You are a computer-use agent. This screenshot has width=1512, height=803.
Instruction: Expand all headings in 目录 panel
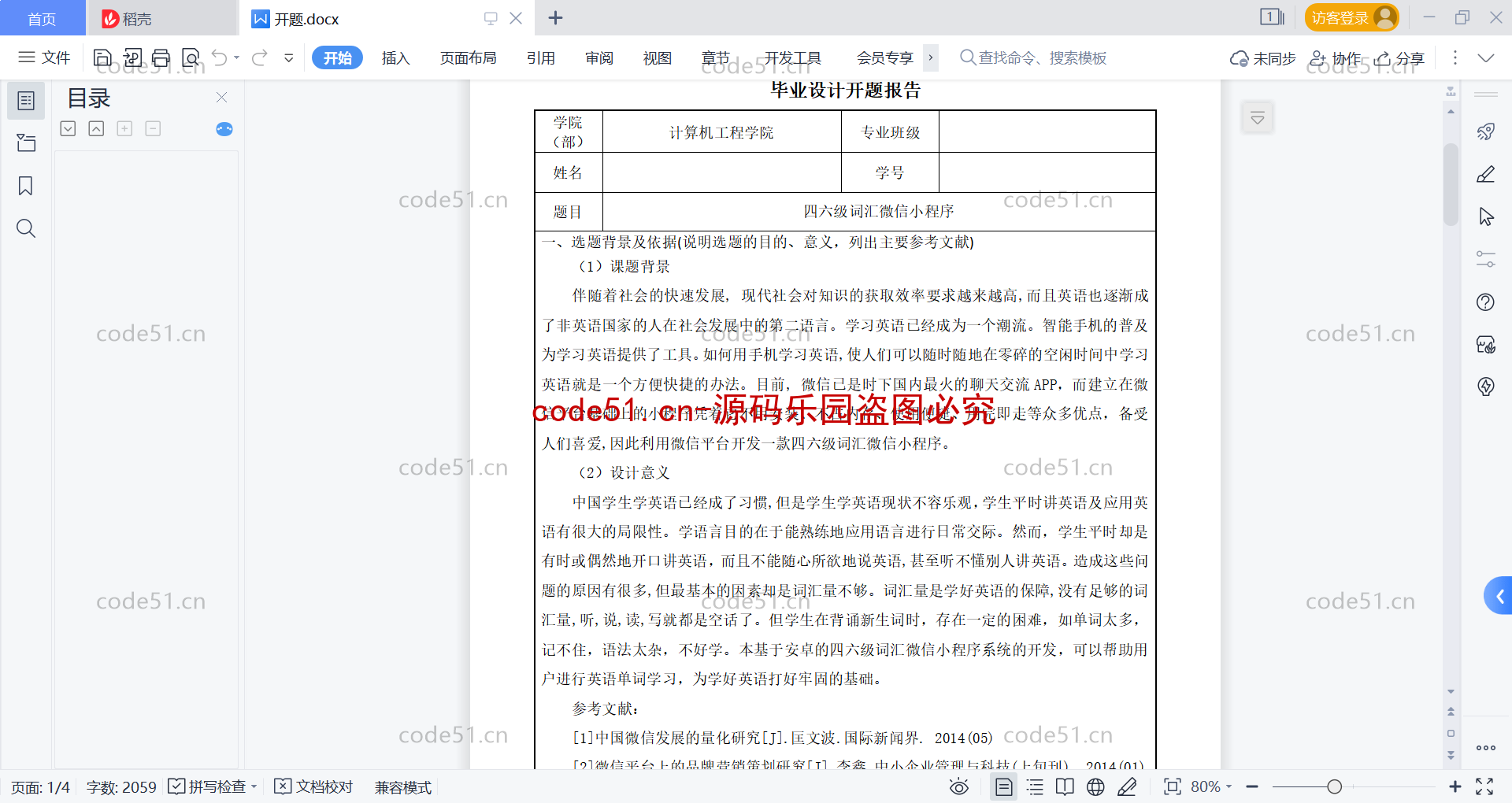coord(69,128)
